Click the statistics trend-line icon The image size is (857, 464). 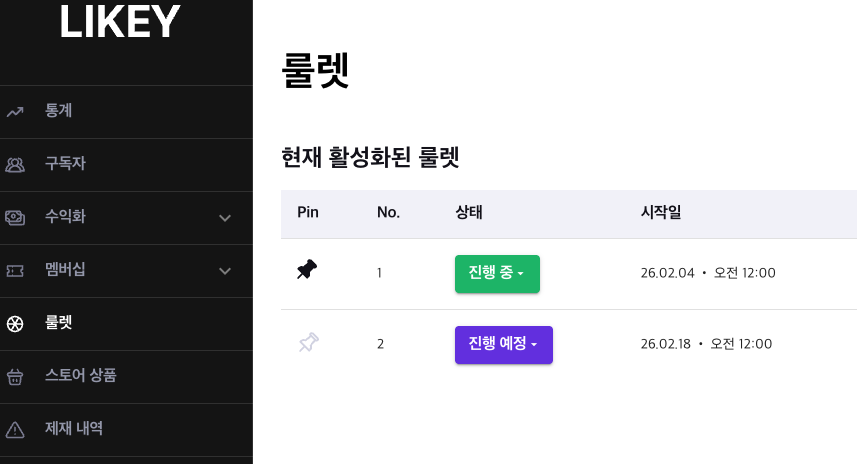[x=15, y=112]
